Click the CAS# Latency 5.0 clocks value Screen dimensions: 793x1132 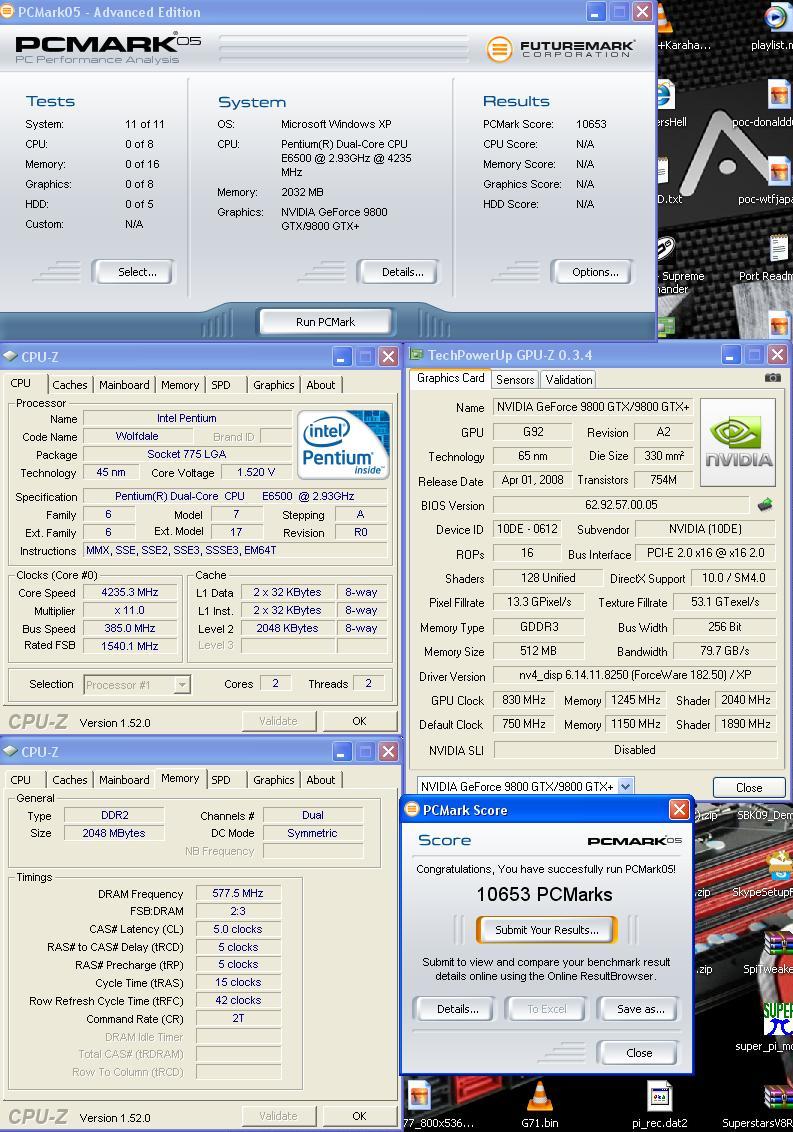pyautogui.click(x=238, y=929)
